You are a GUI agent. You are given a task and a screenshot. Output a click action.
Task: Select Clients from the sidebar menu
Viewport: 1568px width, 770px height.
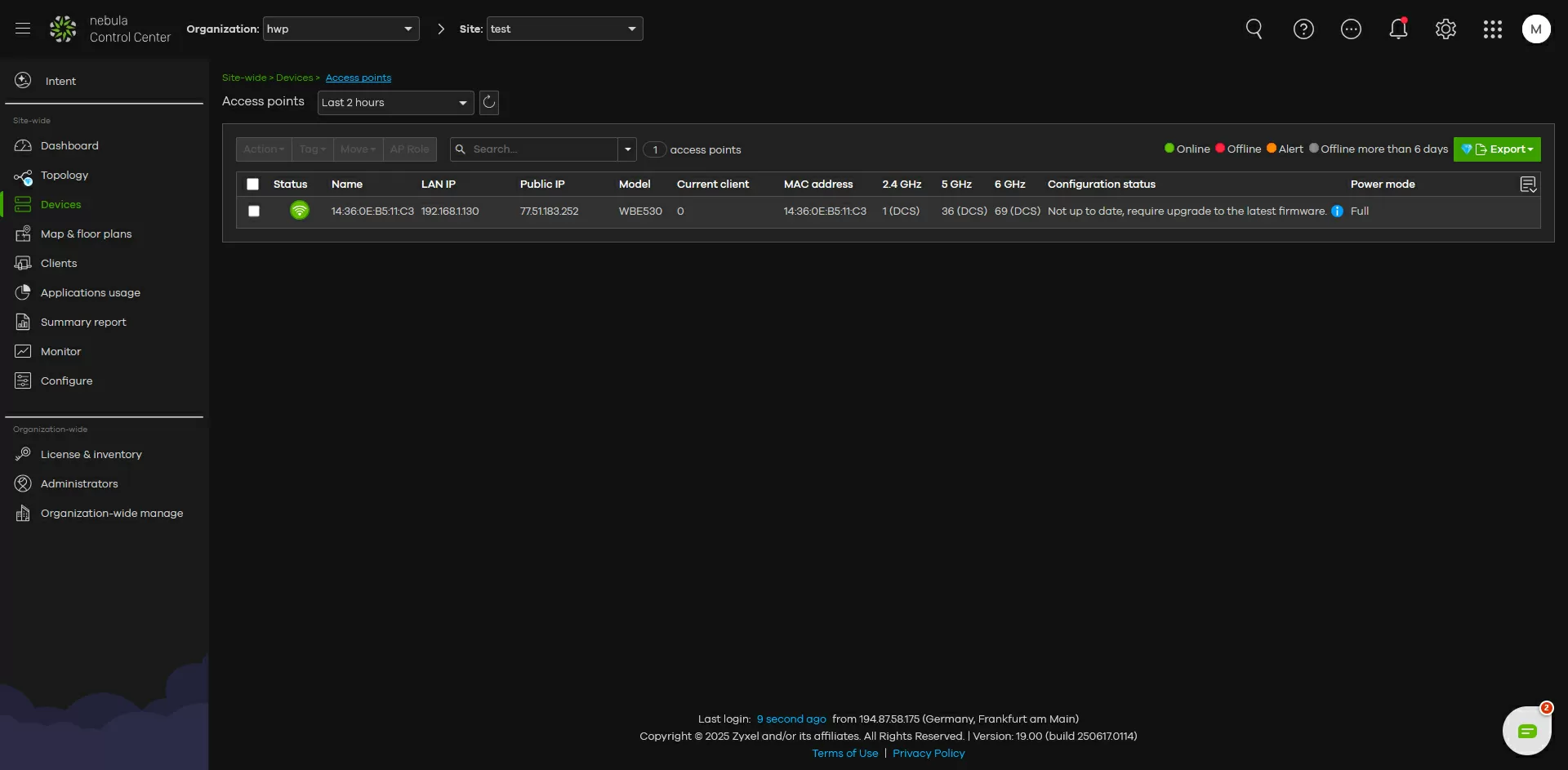[59, 264]
